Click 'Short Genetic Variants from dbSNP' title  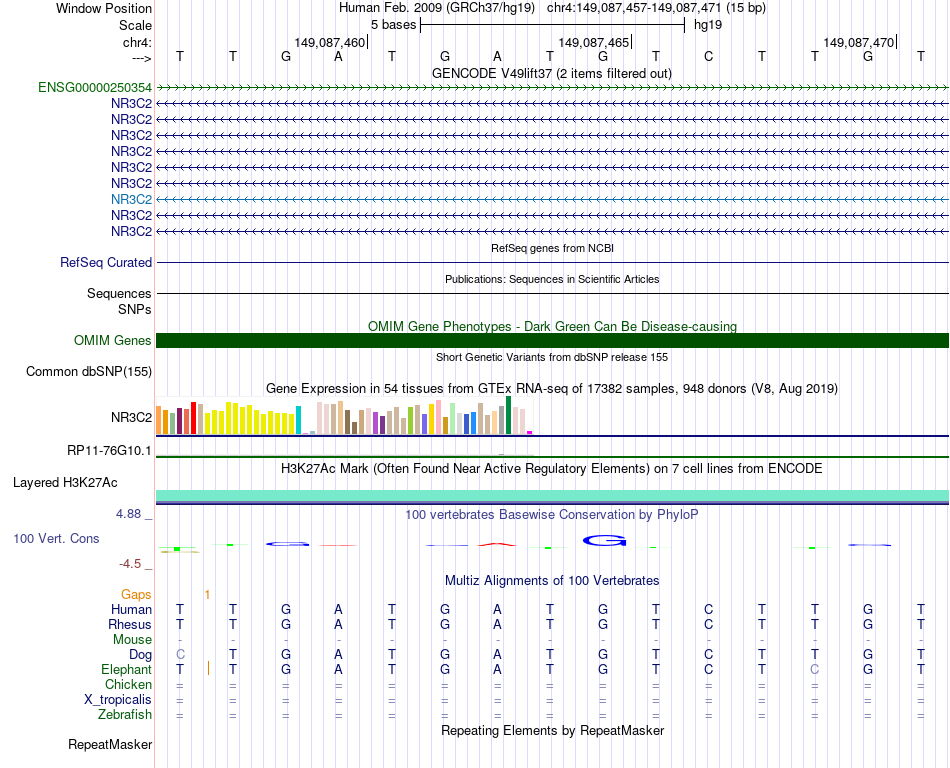pyautogui.click(x=552, y=357)
